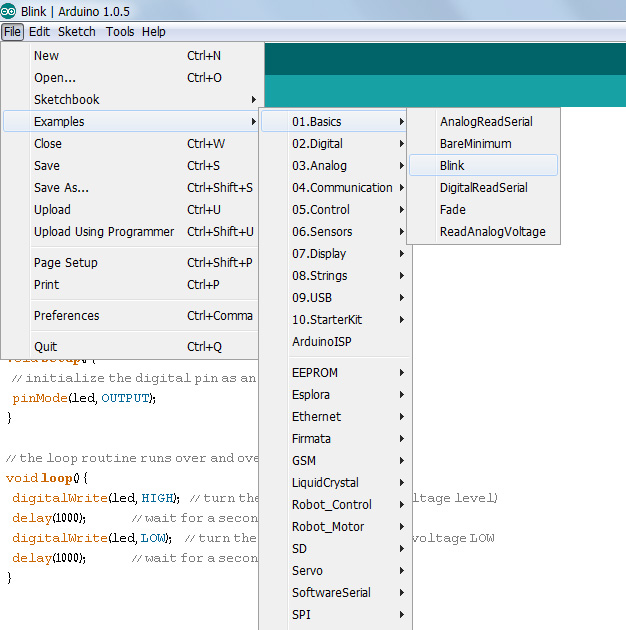Click the pinMode(led, OUTPUT) code line
The height and width of the screenshot is (630, 626).
click(x=84, y=398)
